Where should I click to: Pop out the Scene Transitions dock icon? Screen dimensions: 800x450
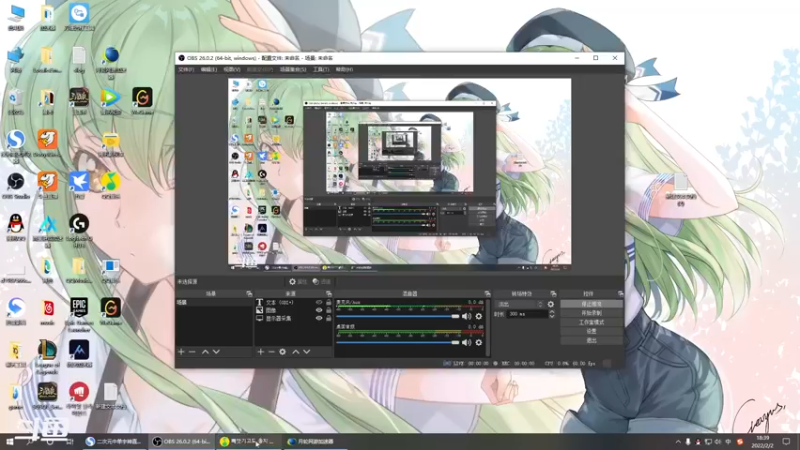[553, 294]
